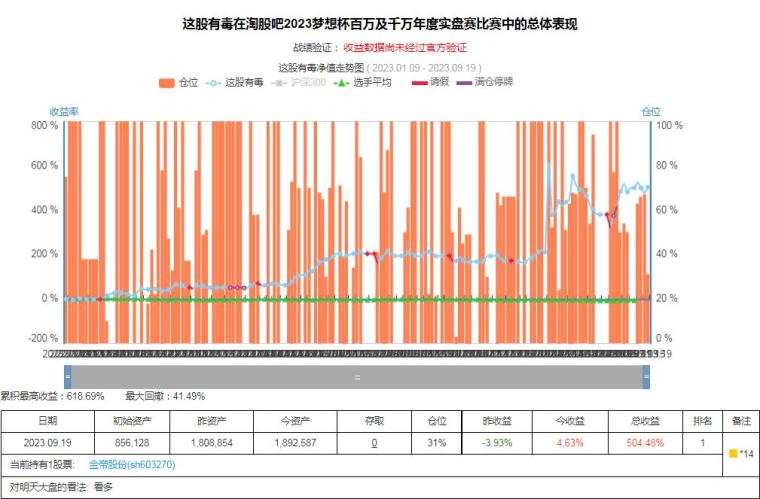The image size is (760, 499).
Task: Click the 日期 column header
Action: (48, 421)
